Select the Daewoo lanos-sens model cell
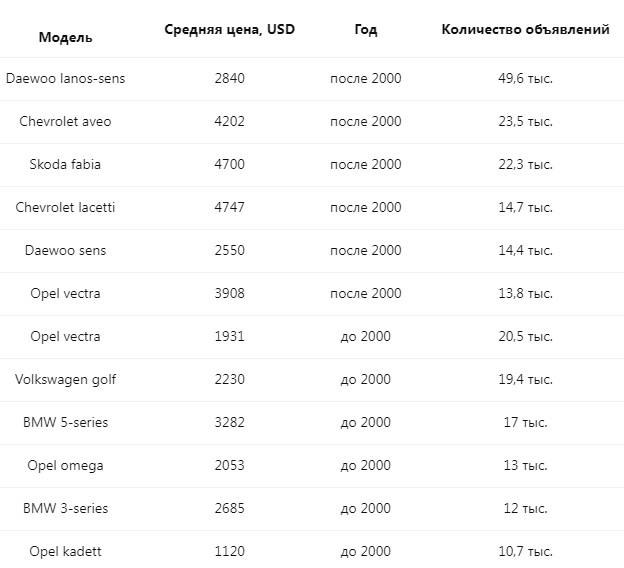This screenshot has width=624, height=568. pos(65,78)
